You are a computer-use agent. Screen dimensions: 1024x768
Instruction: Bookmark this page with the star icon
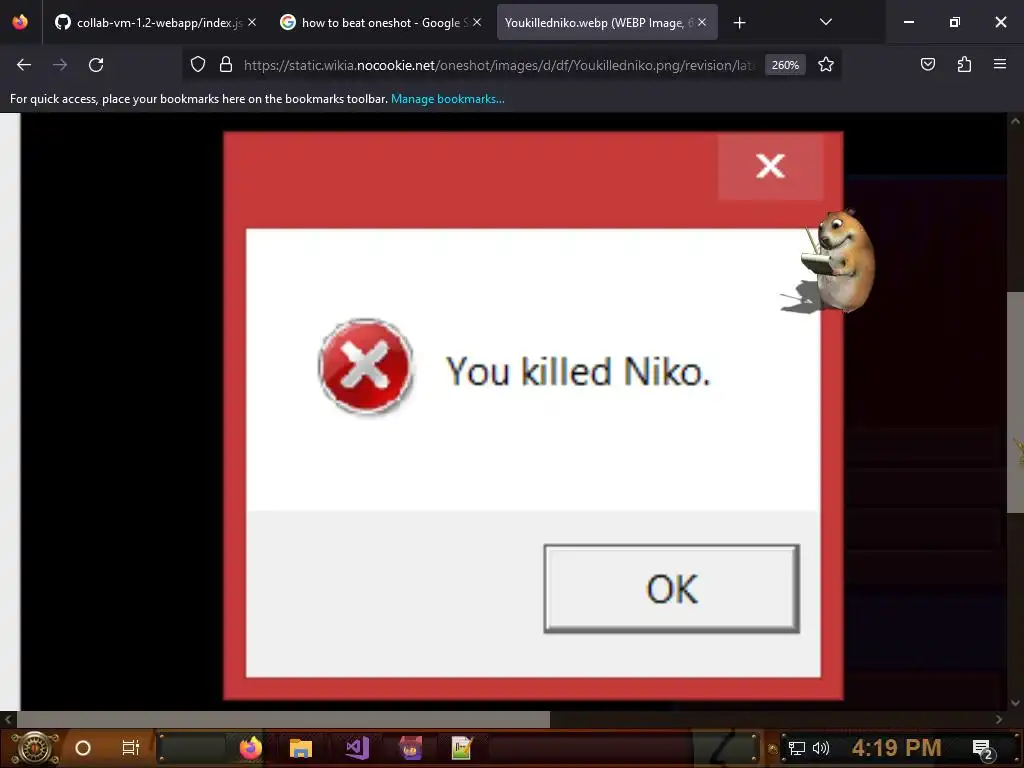825,65
